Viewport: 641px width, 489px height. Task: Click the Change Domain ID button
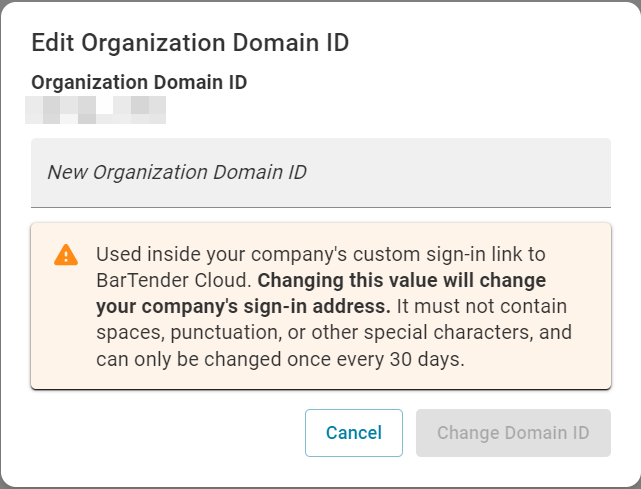click(x=513, y=433)
